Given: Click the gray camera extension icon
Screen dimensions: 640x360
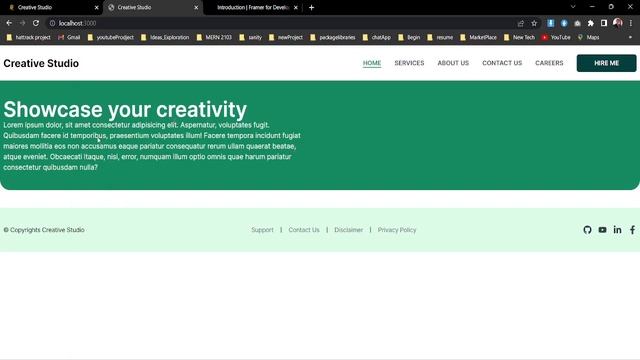Looking at the screenshot, I should click(577, 23).
